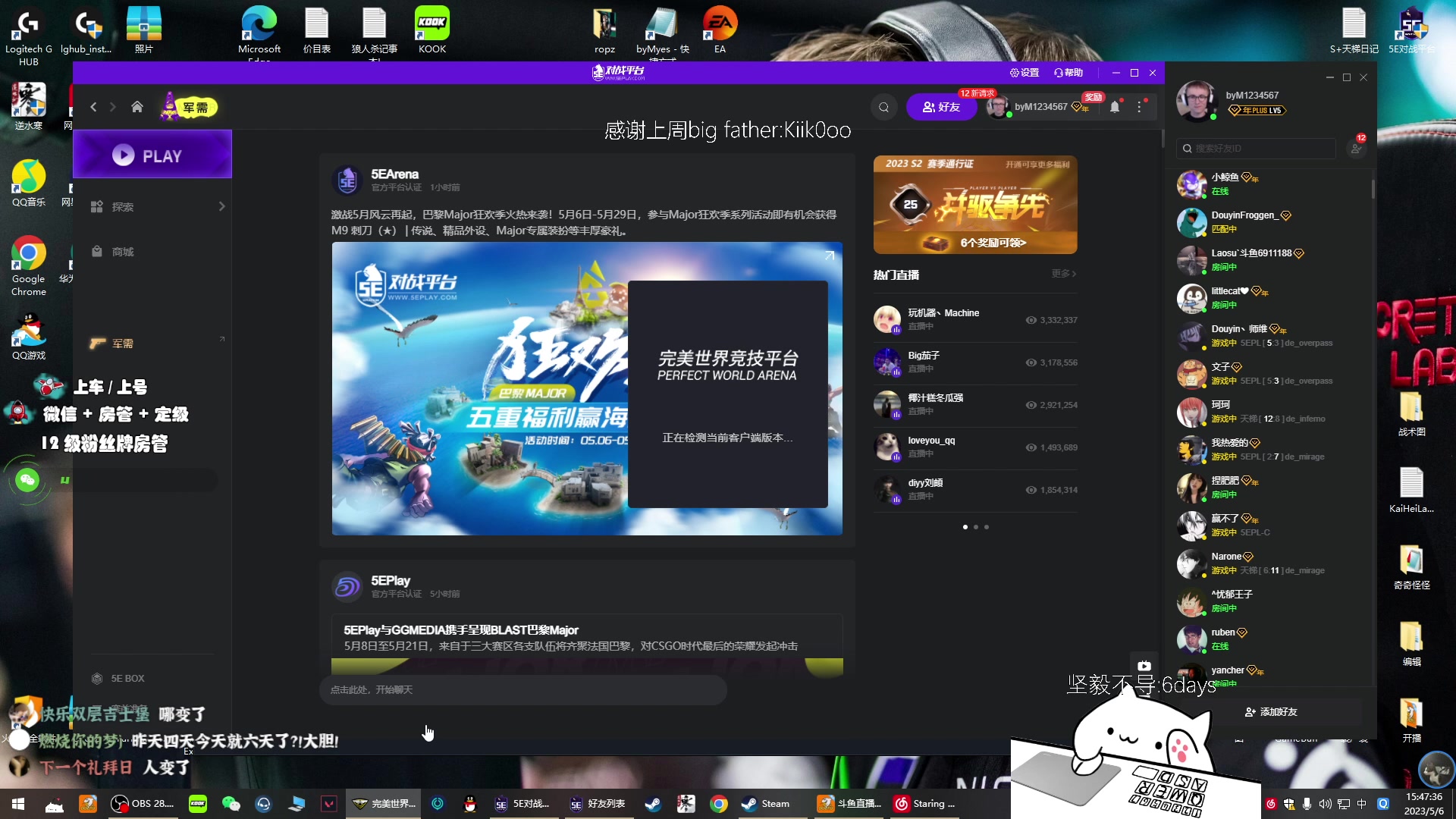The width and height of the screenshot is (1456, 819).
Task: Click the 添加好友 add friend button
Action: [x=1271, y=712]
